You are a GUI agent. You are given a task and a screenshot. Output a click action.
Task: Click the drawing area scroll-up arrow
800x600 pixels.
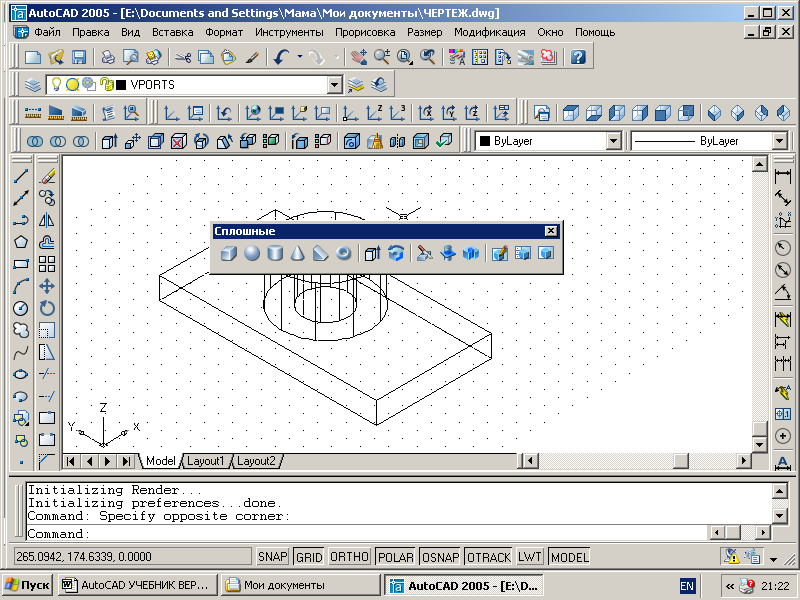pos(760,164)
